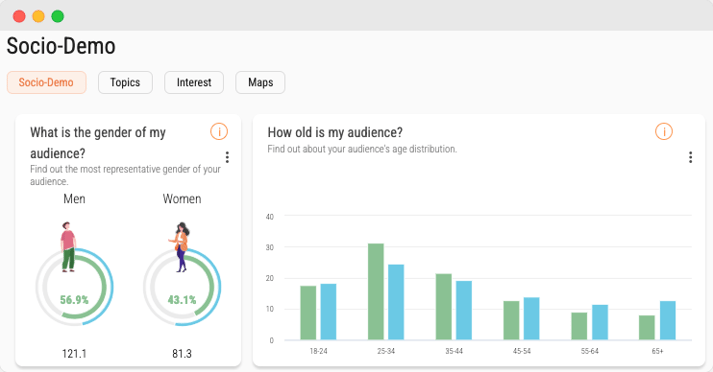The width and height of the screenshot is (713, 372).
Task: Click the green 45-54 bar
Action: click(511, 320)
